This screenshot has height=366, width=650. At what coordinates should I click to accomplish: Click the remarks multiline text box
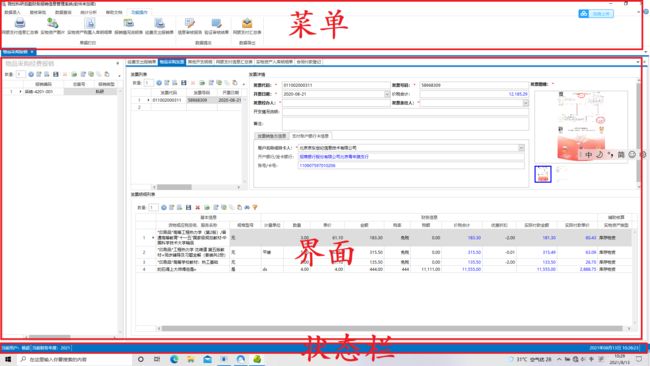point(405,124)
